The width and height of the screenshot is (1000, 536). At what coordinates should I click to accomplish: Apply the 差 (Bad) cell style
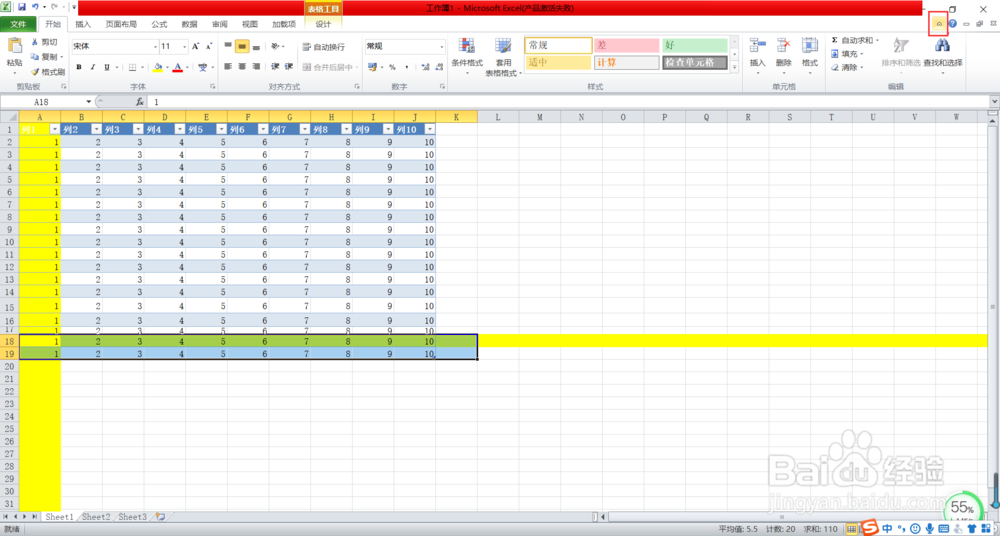pyautogui.click(x=626, y=45)
